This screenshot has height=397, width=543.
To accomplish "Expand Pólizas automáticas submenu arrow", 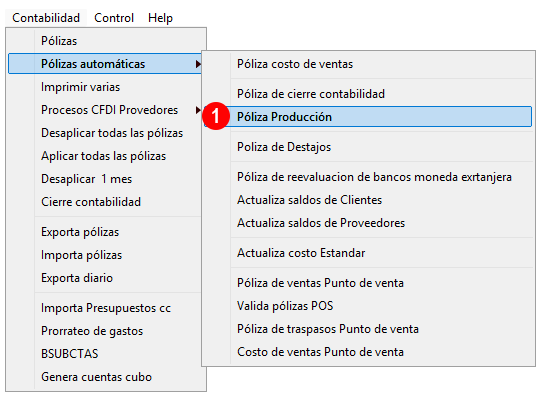I will point(198,64).
